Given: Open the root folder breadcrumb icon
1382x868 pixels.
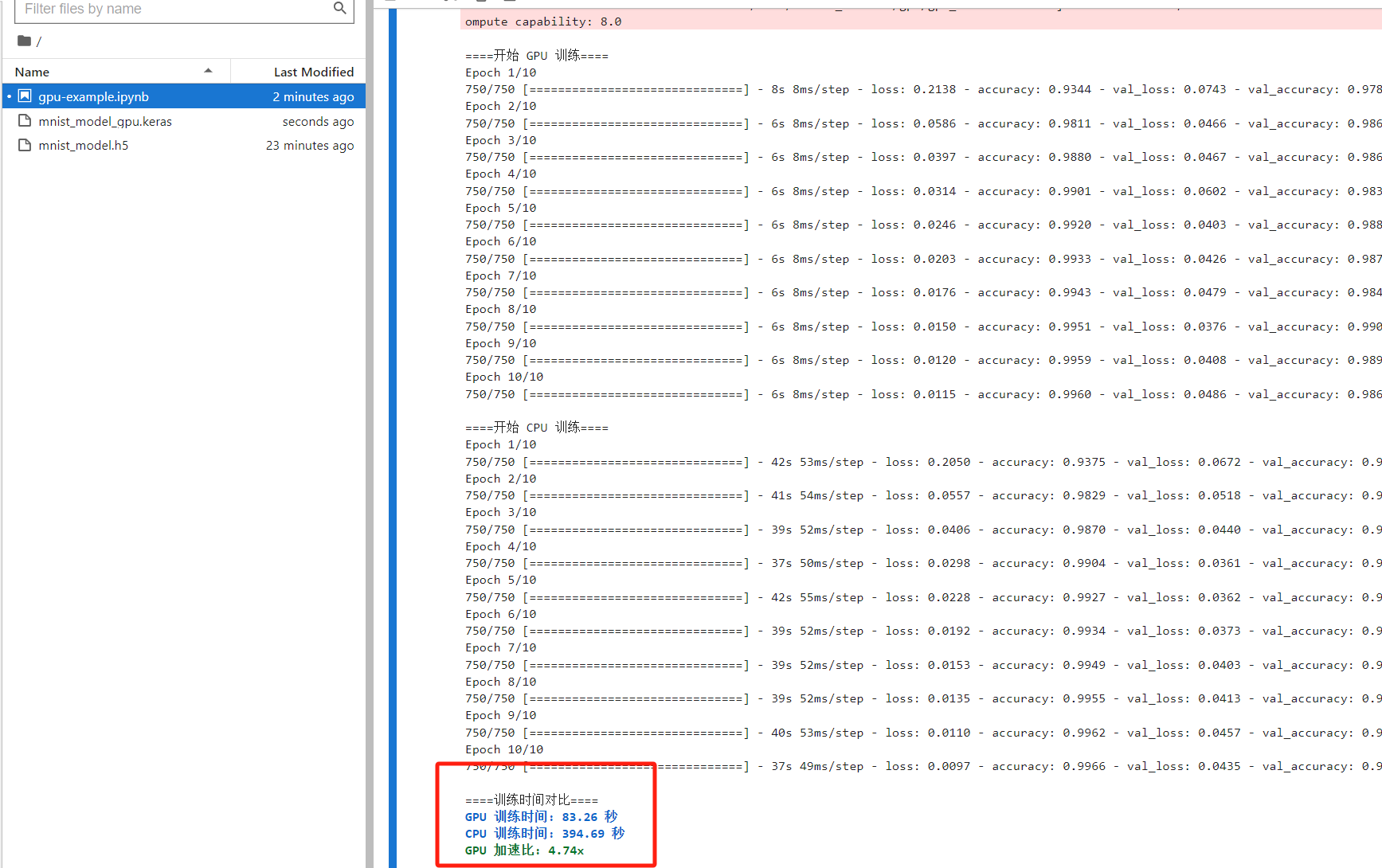Looking at the screenshot, I should pyautogui.click(x=25, y=41).
